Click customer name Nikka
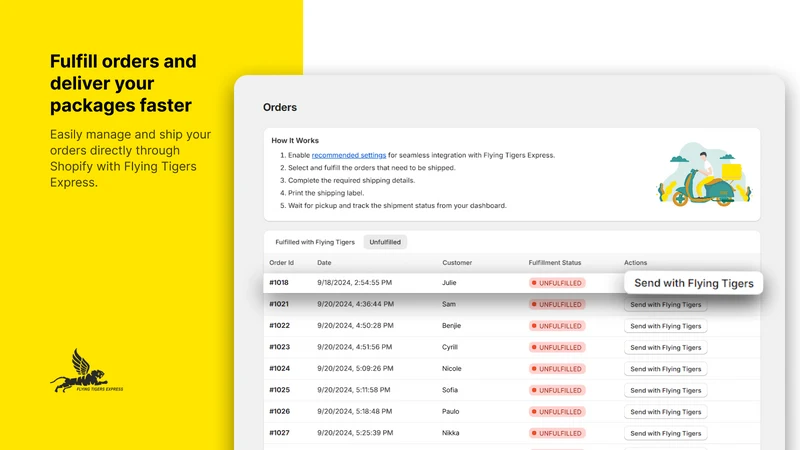Screen dimensions: 800x450 tap(451, 433)
